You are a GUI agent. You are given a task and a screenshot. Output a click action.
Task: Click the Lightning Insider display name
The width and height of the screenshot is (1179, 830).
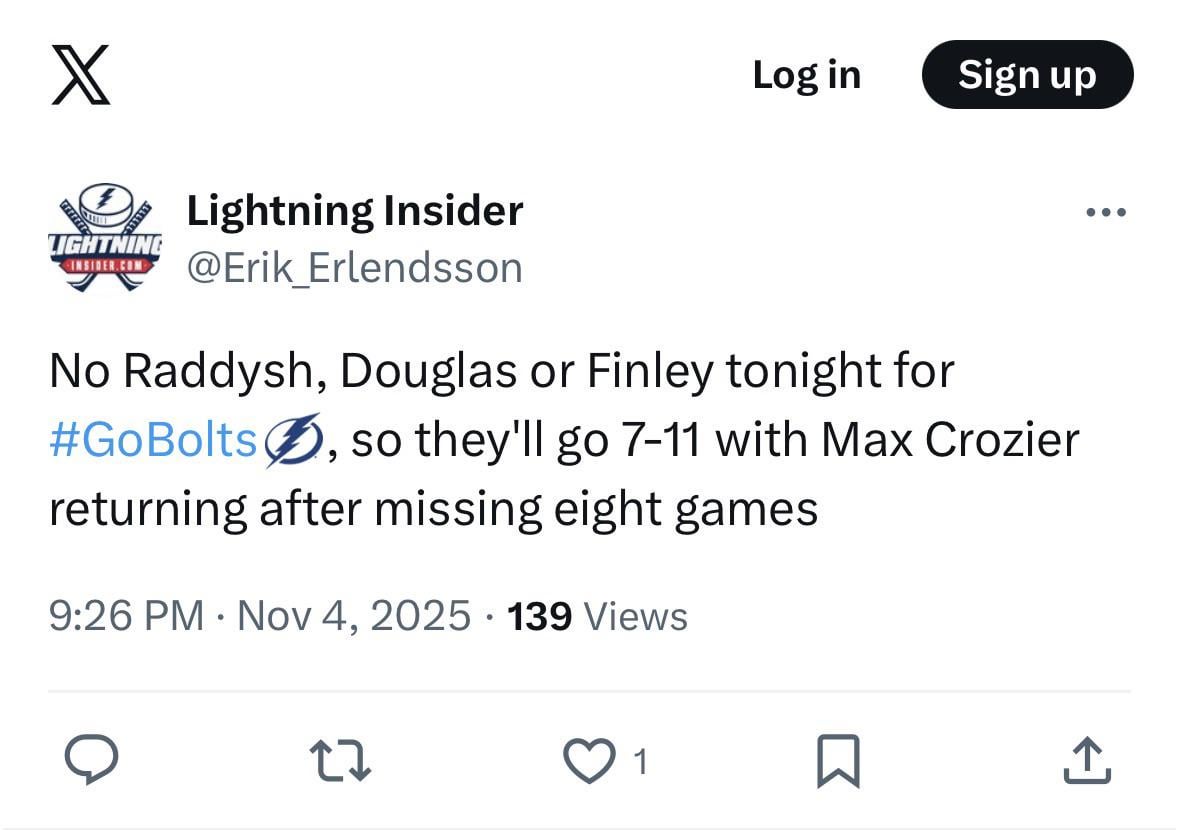[x=355, y=210]
